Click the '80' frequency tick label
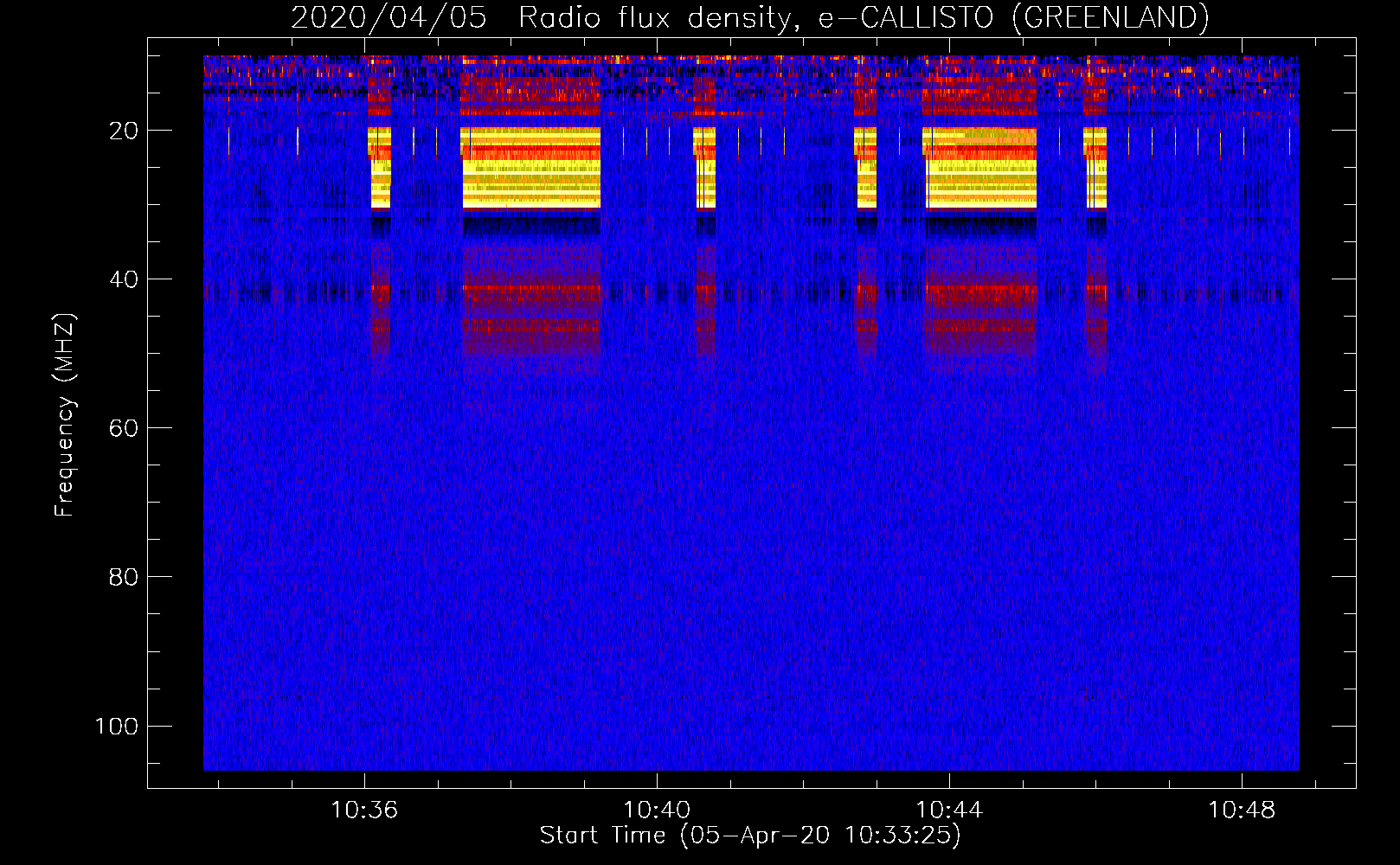This screenshot has width=1400, height=865. click(x=124, y=577)
